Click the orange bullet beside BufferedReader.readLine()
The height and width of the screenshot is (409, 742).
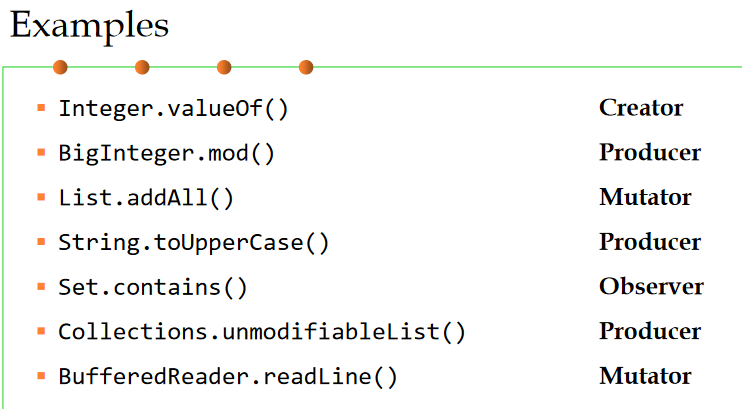point(42,375)
